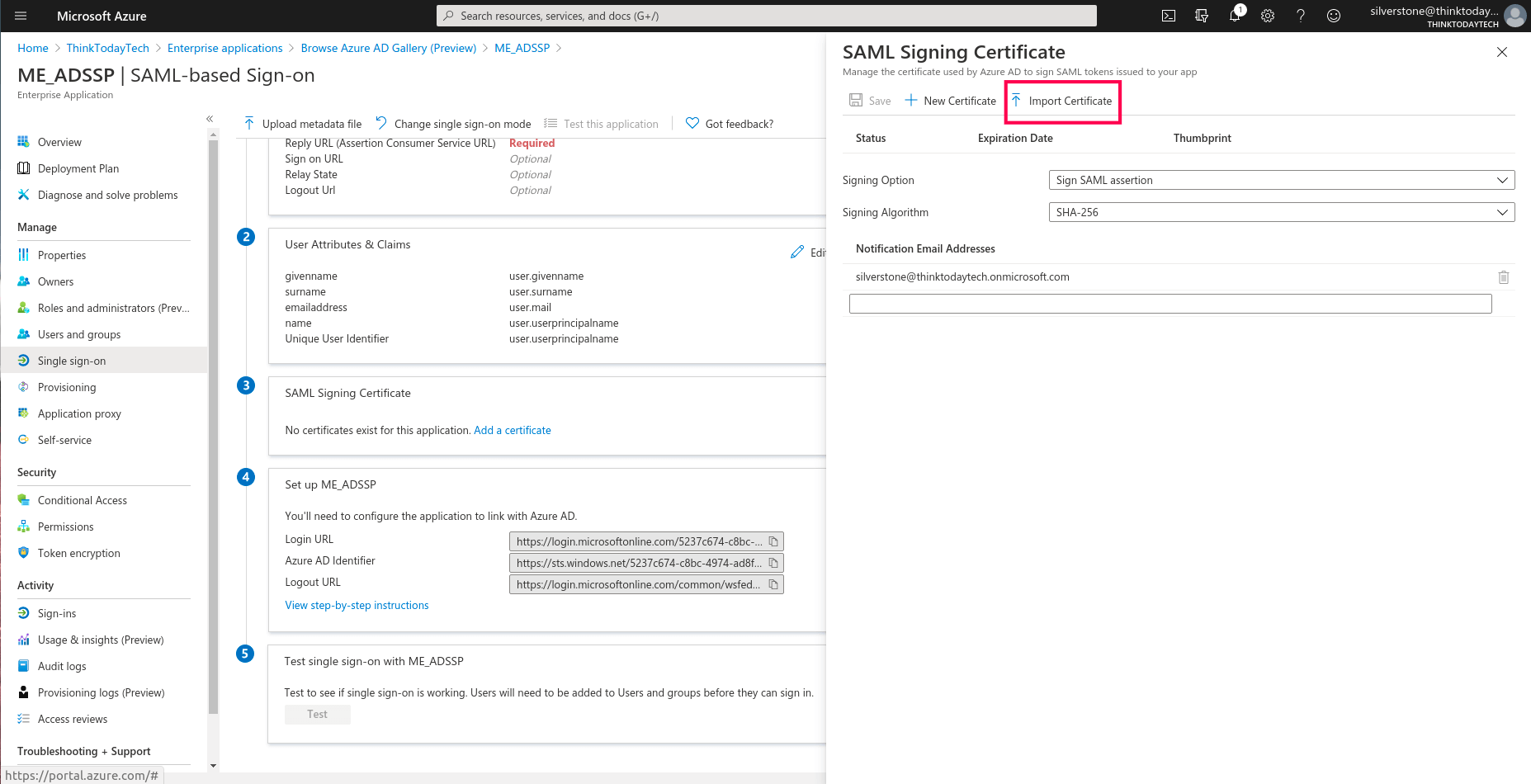
Task: Open portal settings gear
Action: [1268, 16]
